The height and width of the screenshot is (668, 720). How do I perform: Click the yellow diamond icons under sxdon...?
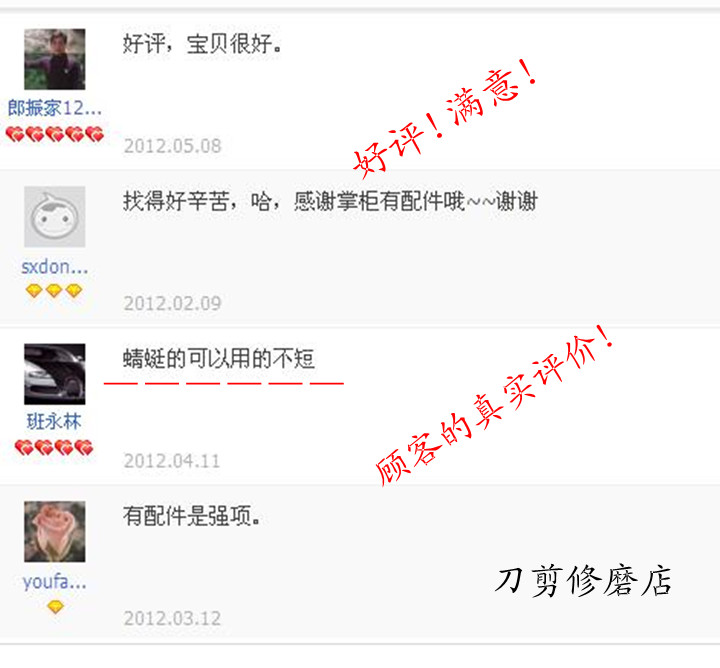(x=54, y=291)
